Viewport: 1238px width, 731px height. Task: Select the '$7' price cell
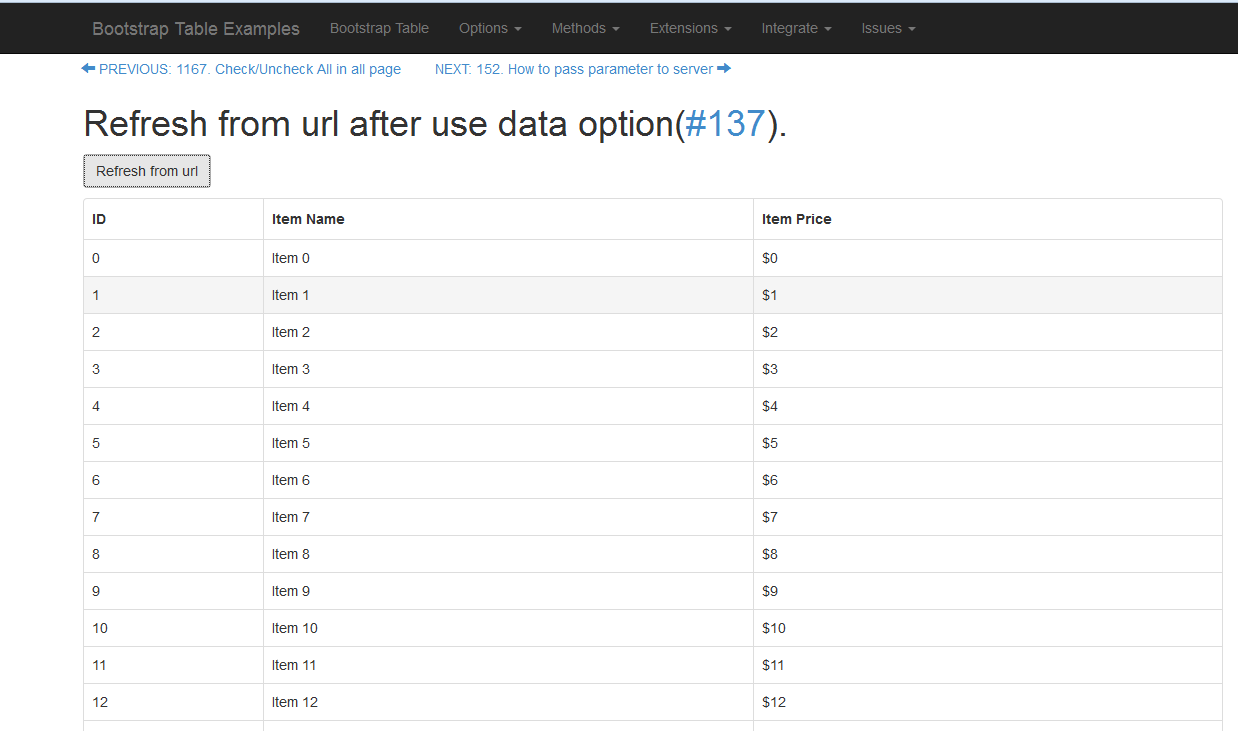tap(988, 517)
